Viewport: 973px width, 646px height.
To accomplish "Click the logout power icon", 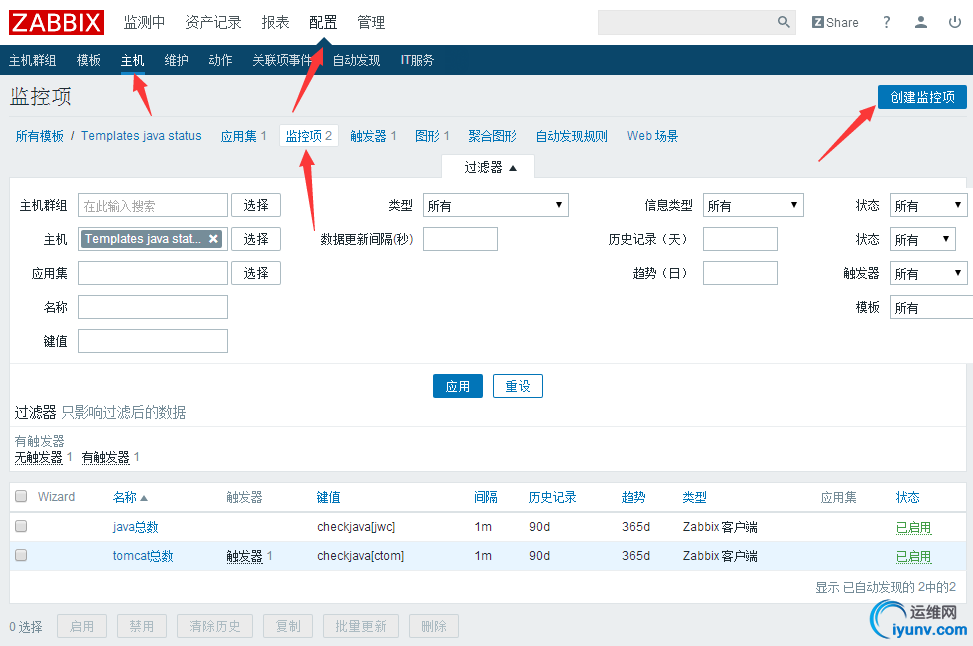I will (955, 22).
